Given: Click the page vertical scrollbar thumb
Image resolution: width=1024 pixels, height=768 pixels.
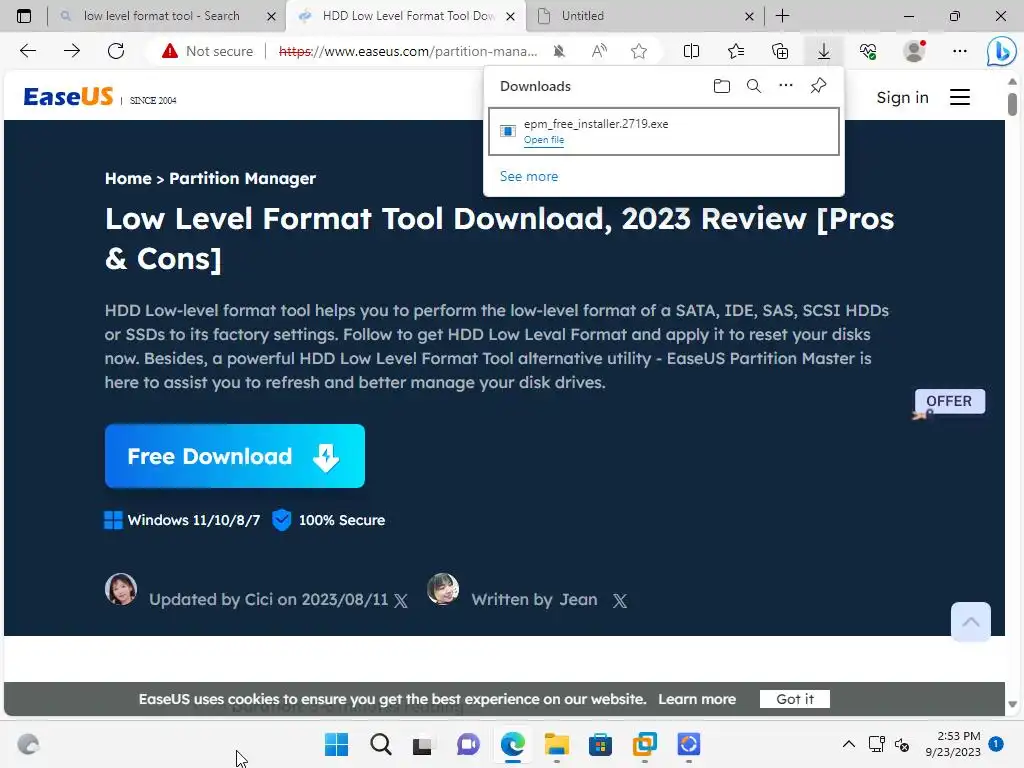Looking at the screenshot, I should 1012,104.
